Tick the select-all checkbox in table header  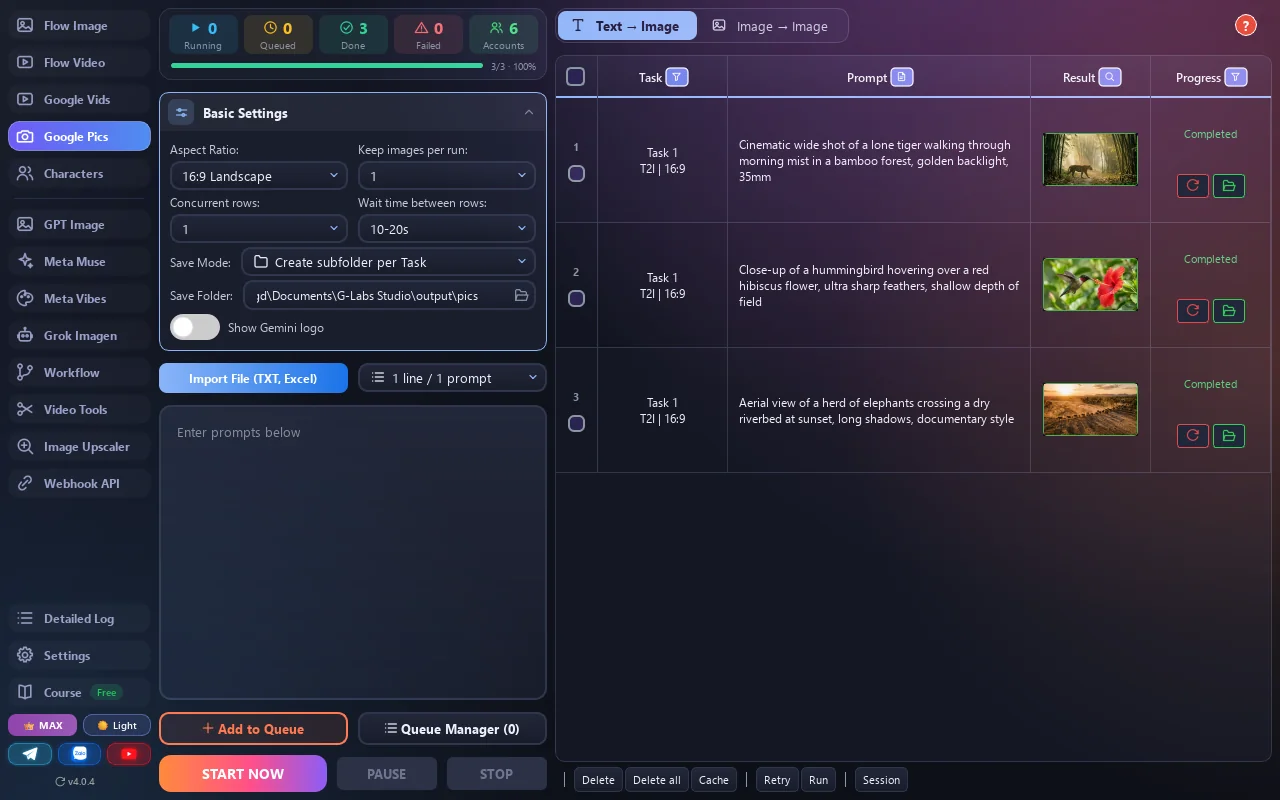[576, 77]
